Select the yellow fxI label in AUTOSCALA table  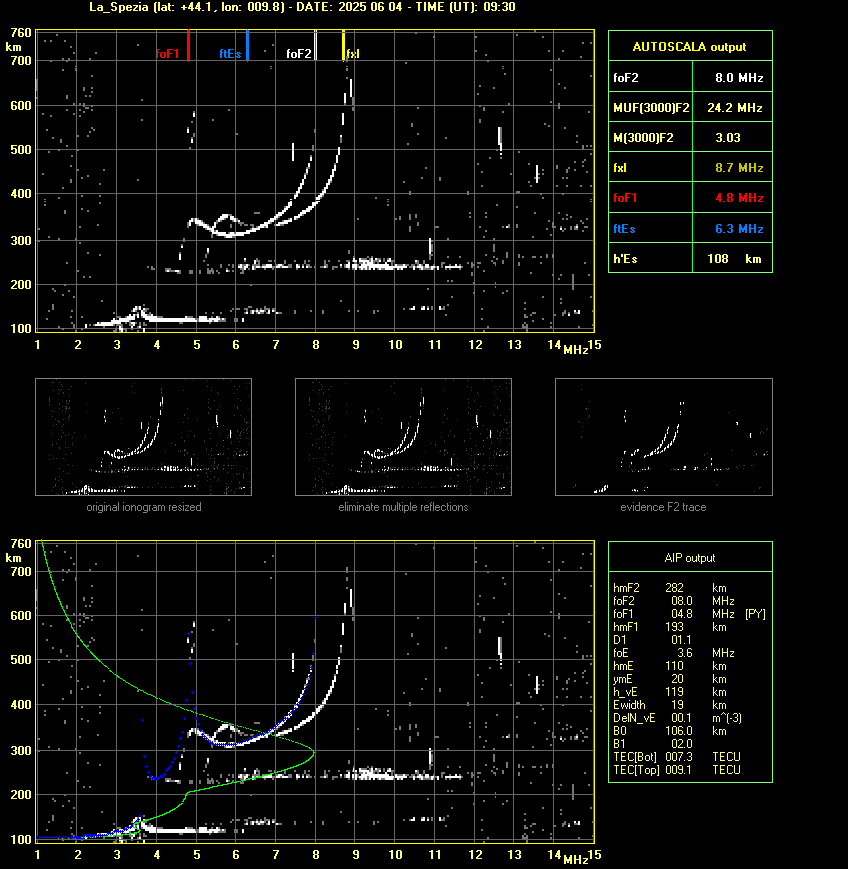pyautogui.click(x=620, y=168)
